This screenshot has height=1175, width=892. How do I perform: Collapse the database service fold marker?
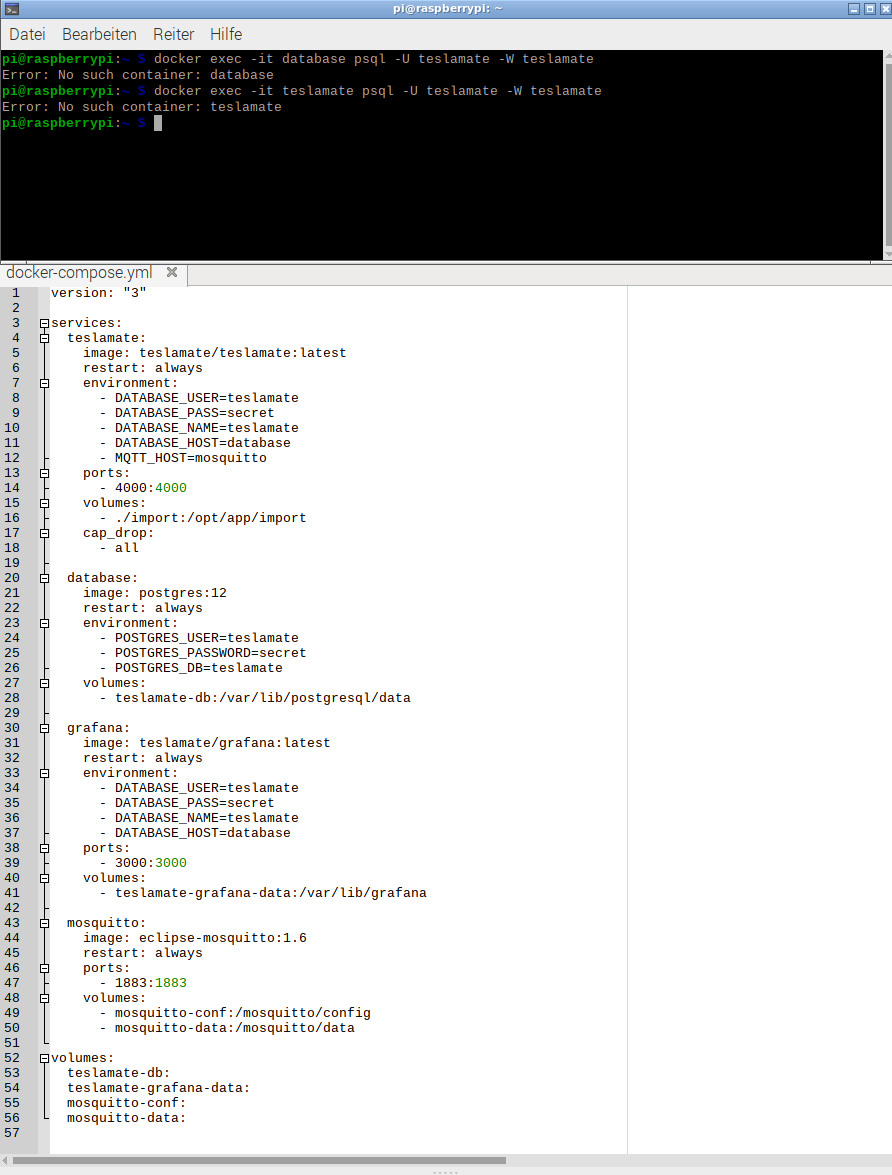pyautogui.click(x=44, y=579)
